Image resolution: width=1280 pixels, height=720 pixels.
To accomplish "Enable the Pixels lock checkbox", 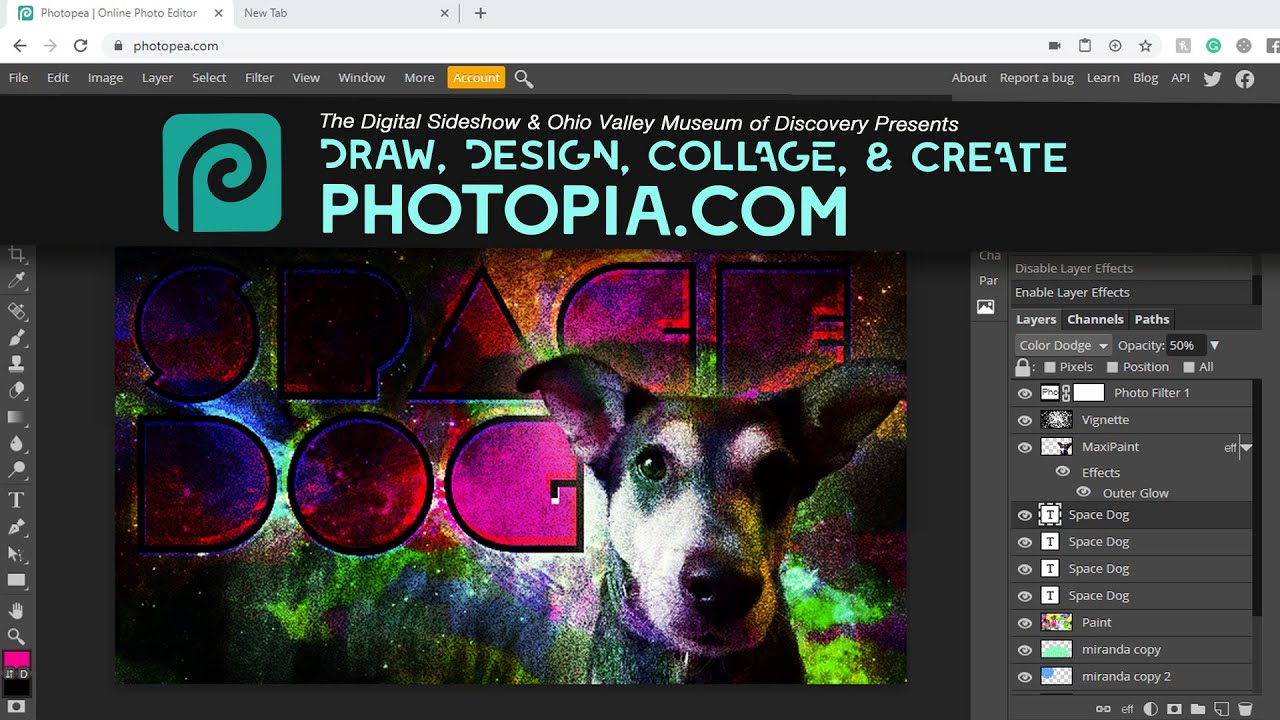I will (1049, 367).
